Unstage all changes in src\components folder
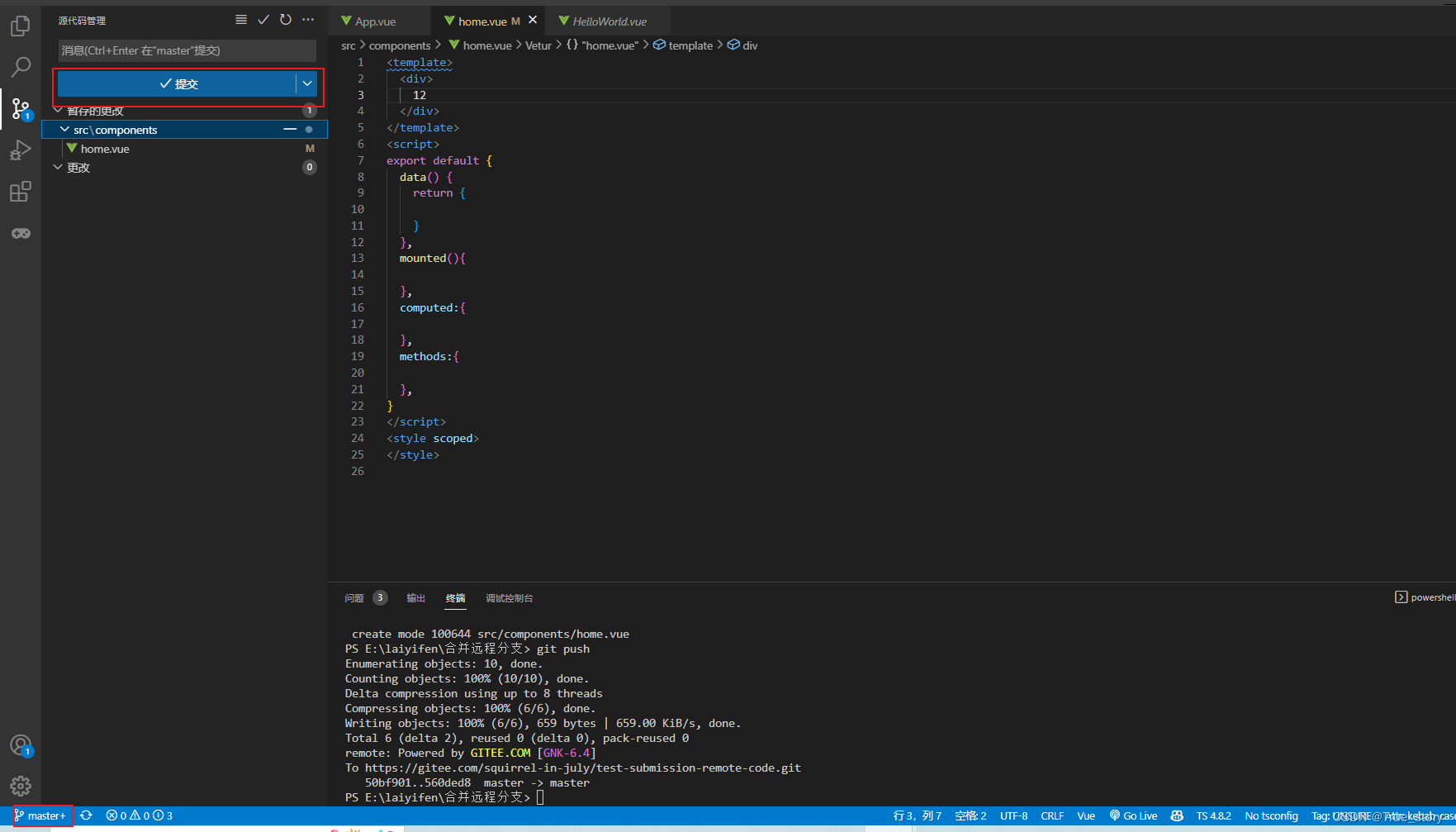 point(290,130)
